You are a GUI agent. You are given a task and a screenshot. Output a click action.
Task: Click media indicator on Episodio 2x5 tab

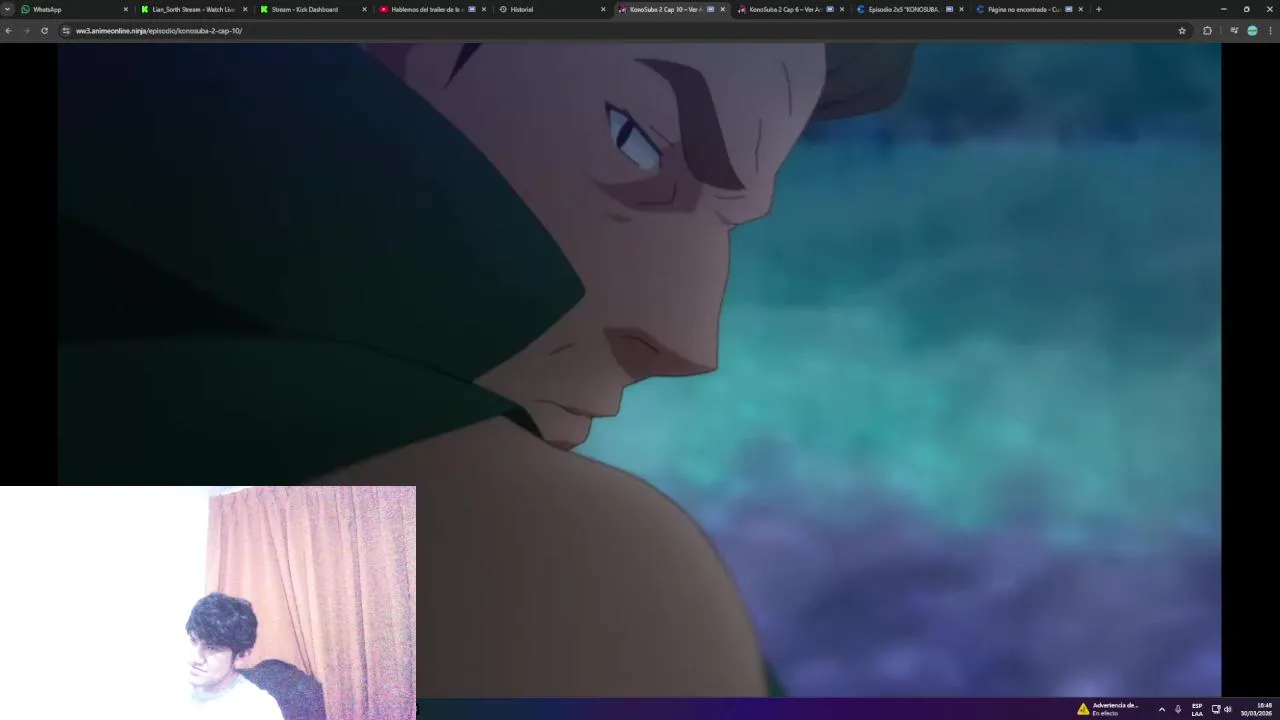point(949,9)
